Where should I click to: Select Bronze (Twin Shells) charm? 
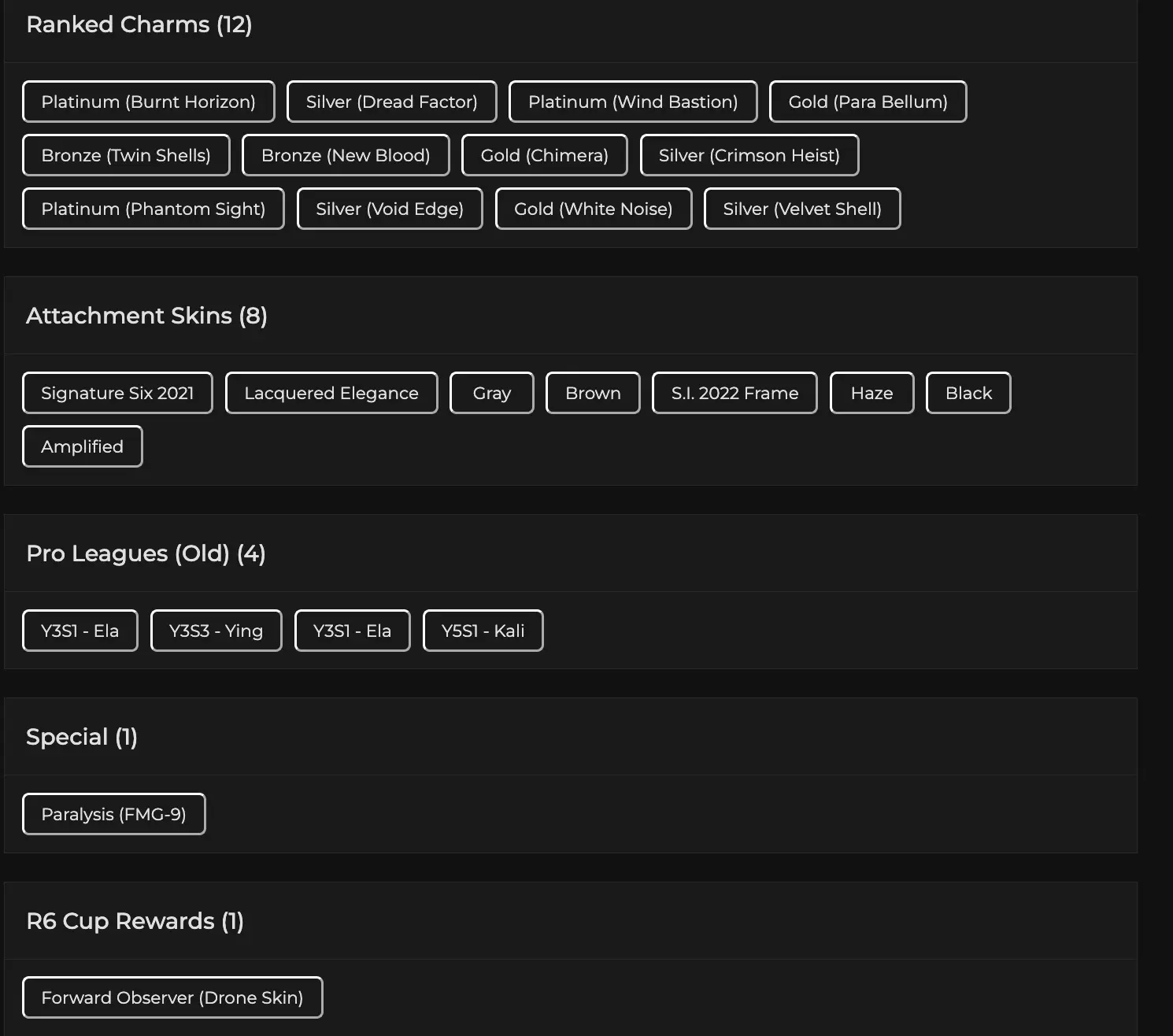(x=126, y=155)
